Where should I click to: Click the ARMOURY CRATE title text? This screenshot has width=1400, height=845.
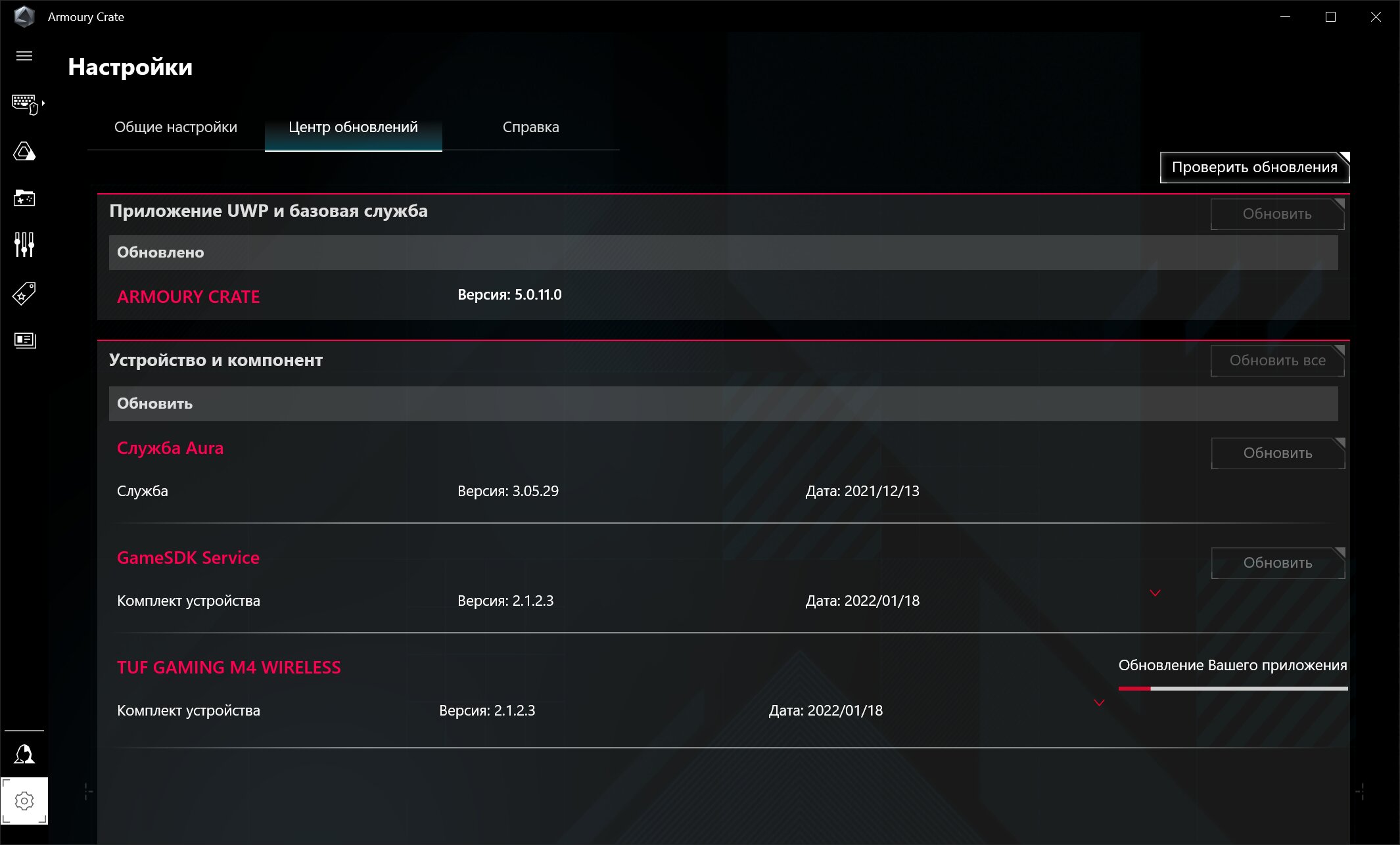[188, 296]
